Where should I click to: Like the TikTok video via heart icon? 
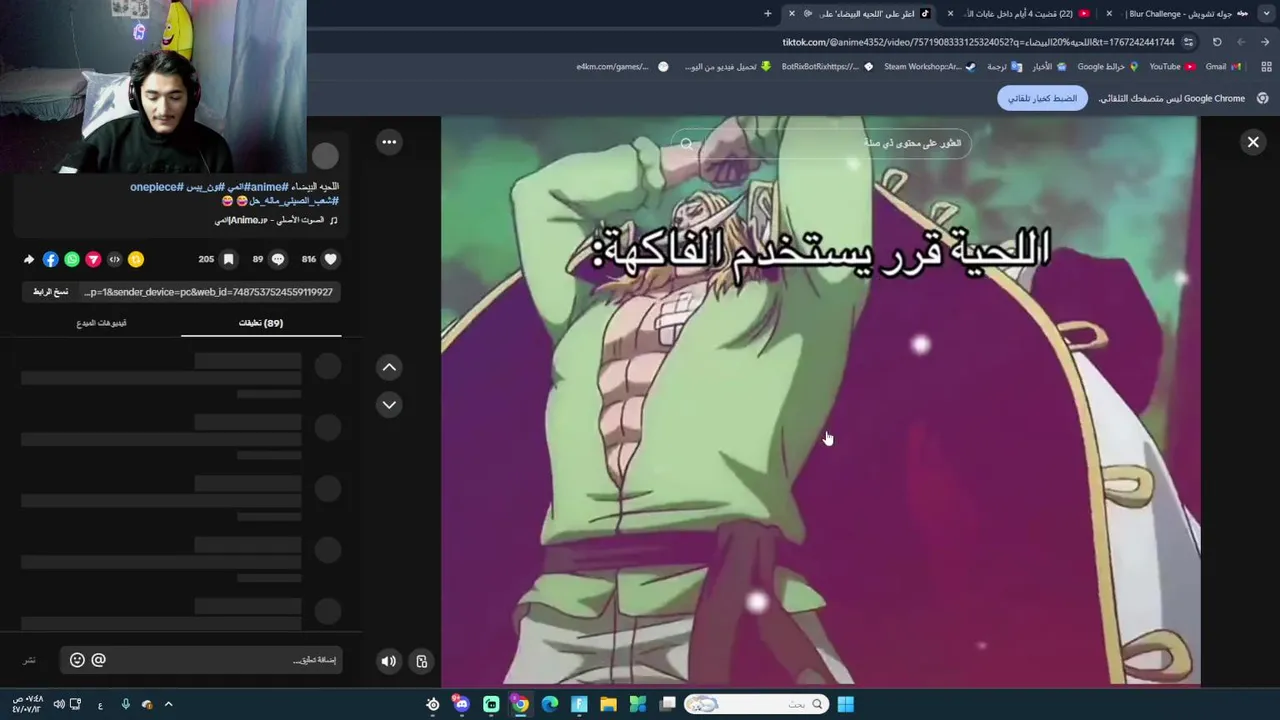coord(330,259)
